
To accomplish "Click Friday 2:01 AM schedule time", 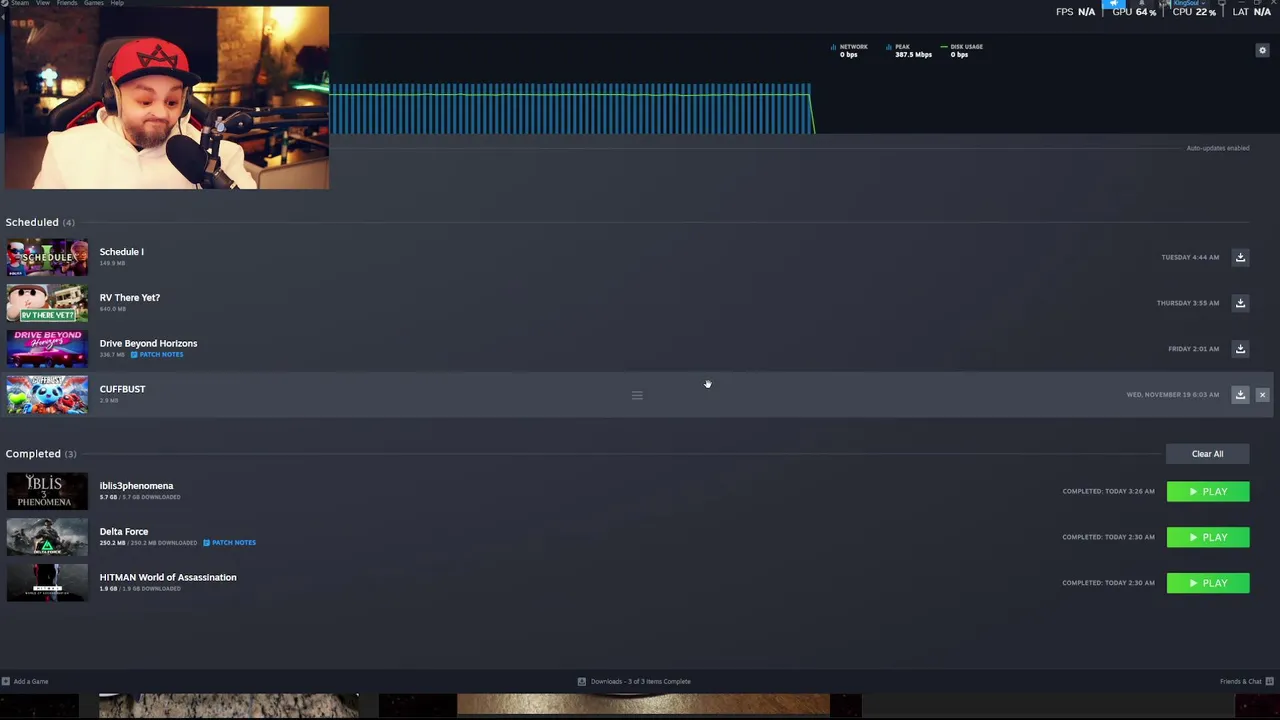I will pyautogui.click(x=1193, y=349).
